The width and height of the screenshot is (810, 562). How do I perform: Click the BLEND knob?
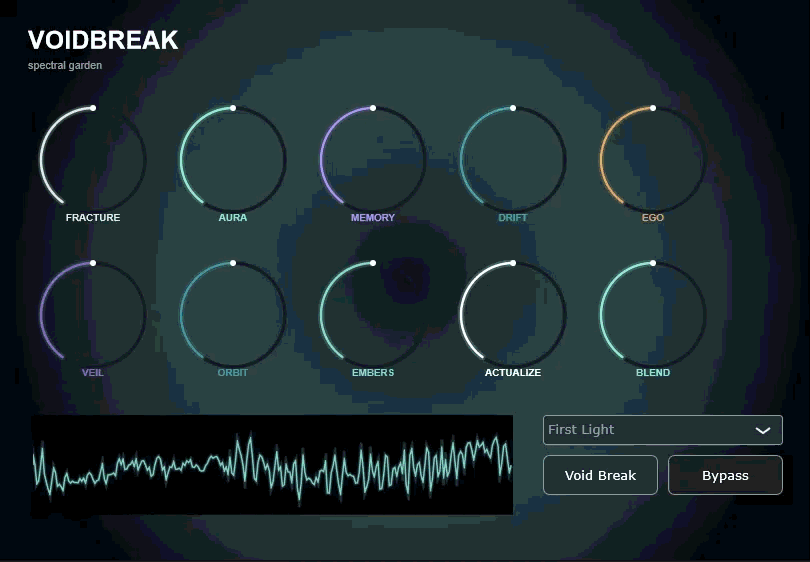653,315
